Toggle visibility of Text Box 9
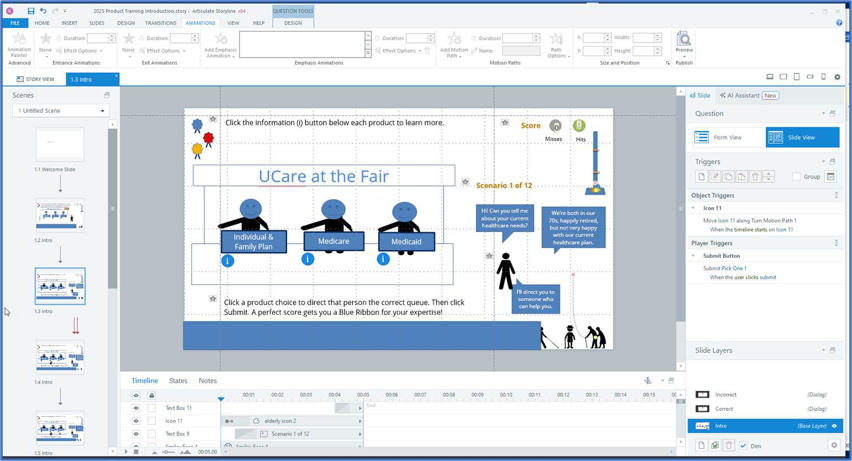This screenshot has width=852, height=461. [136, 434]
